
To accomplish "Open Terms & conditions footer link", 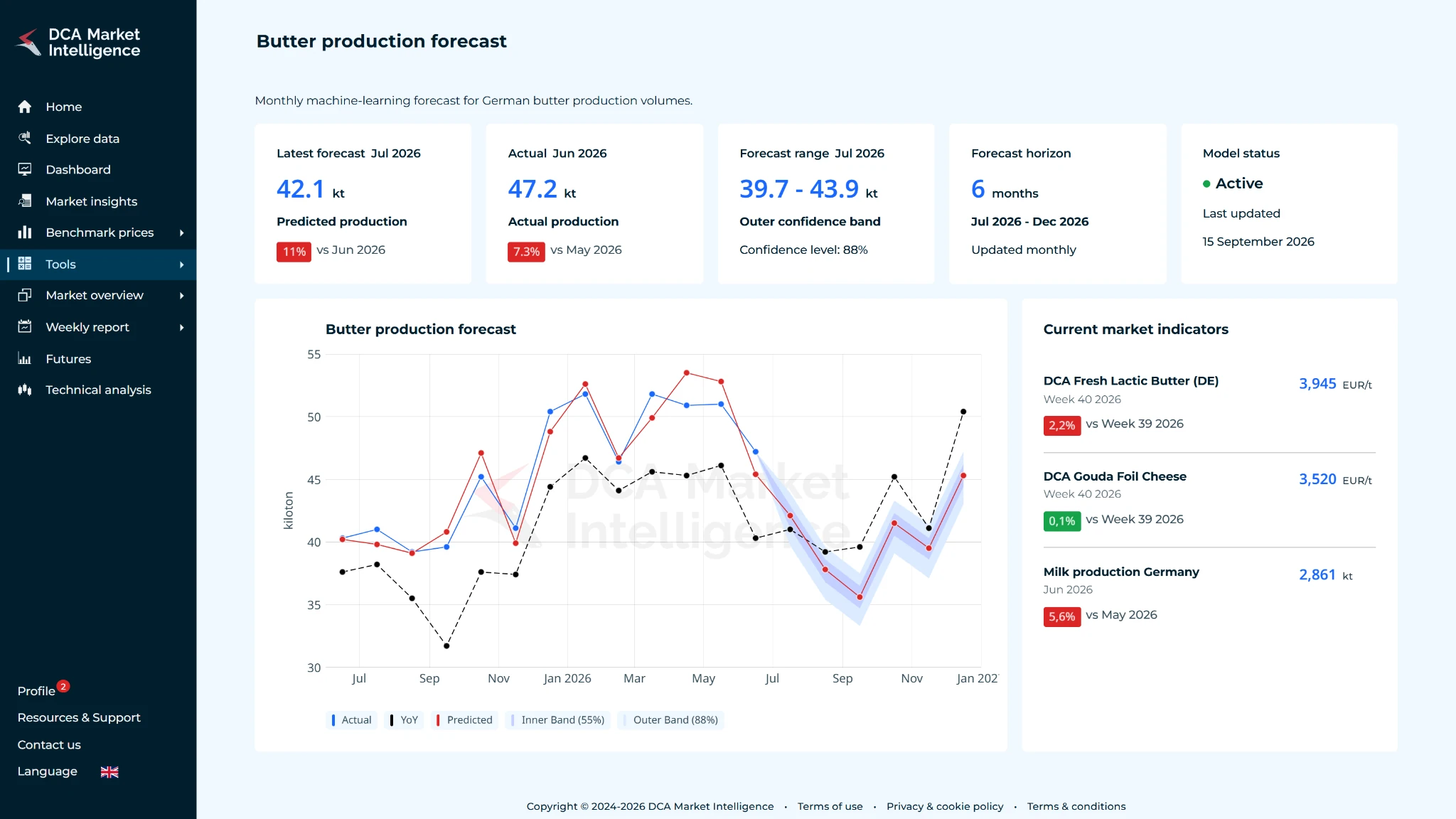I will tap(1076, 806).
